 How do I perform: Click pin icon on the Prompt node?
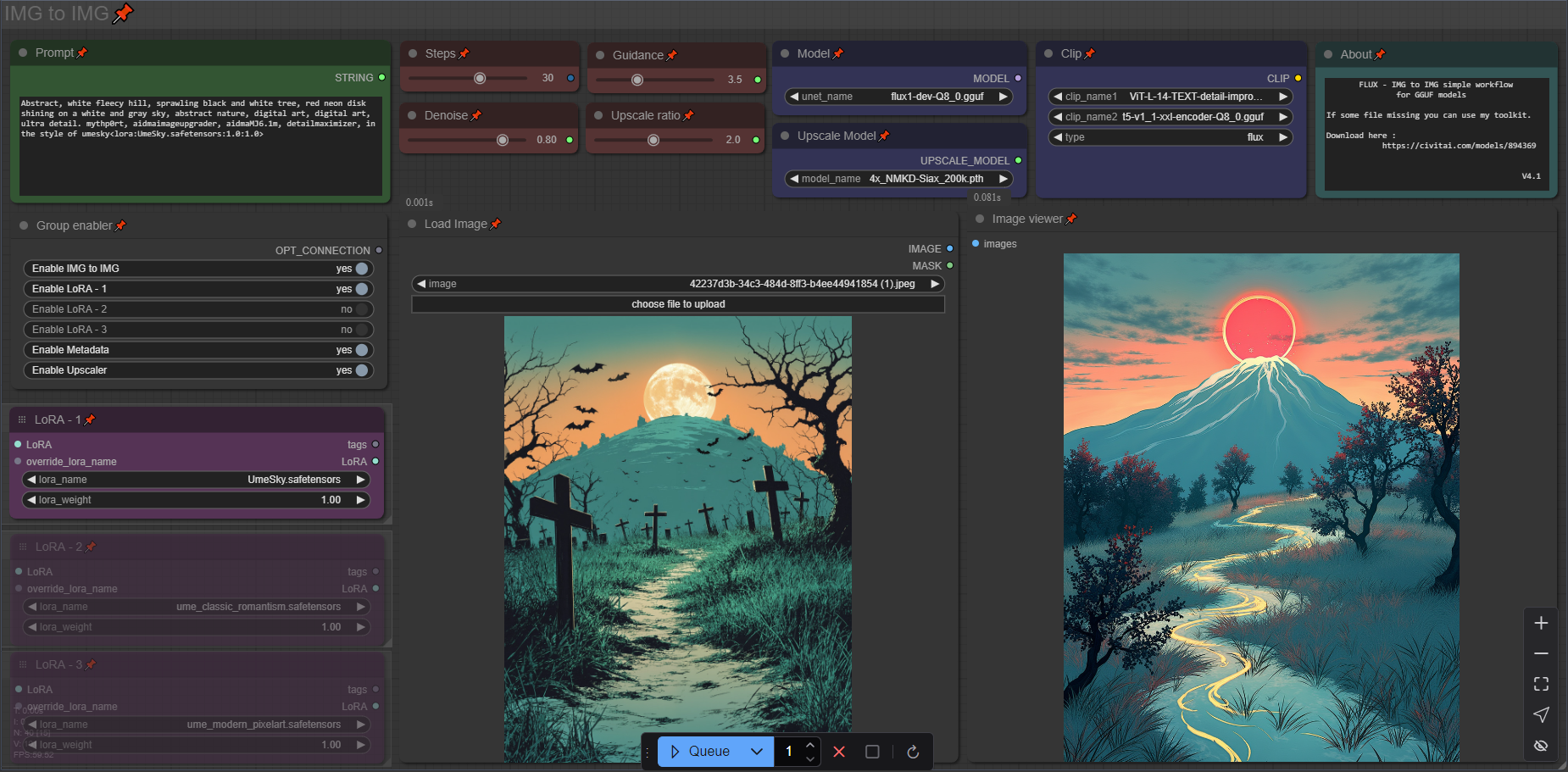82,53
